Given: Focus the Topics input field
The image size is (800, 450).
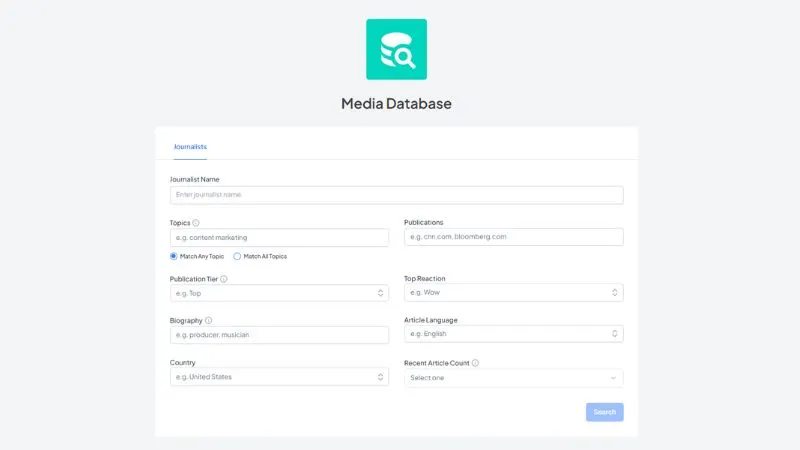Looking at the screenshot, I should tap(279, 238).
